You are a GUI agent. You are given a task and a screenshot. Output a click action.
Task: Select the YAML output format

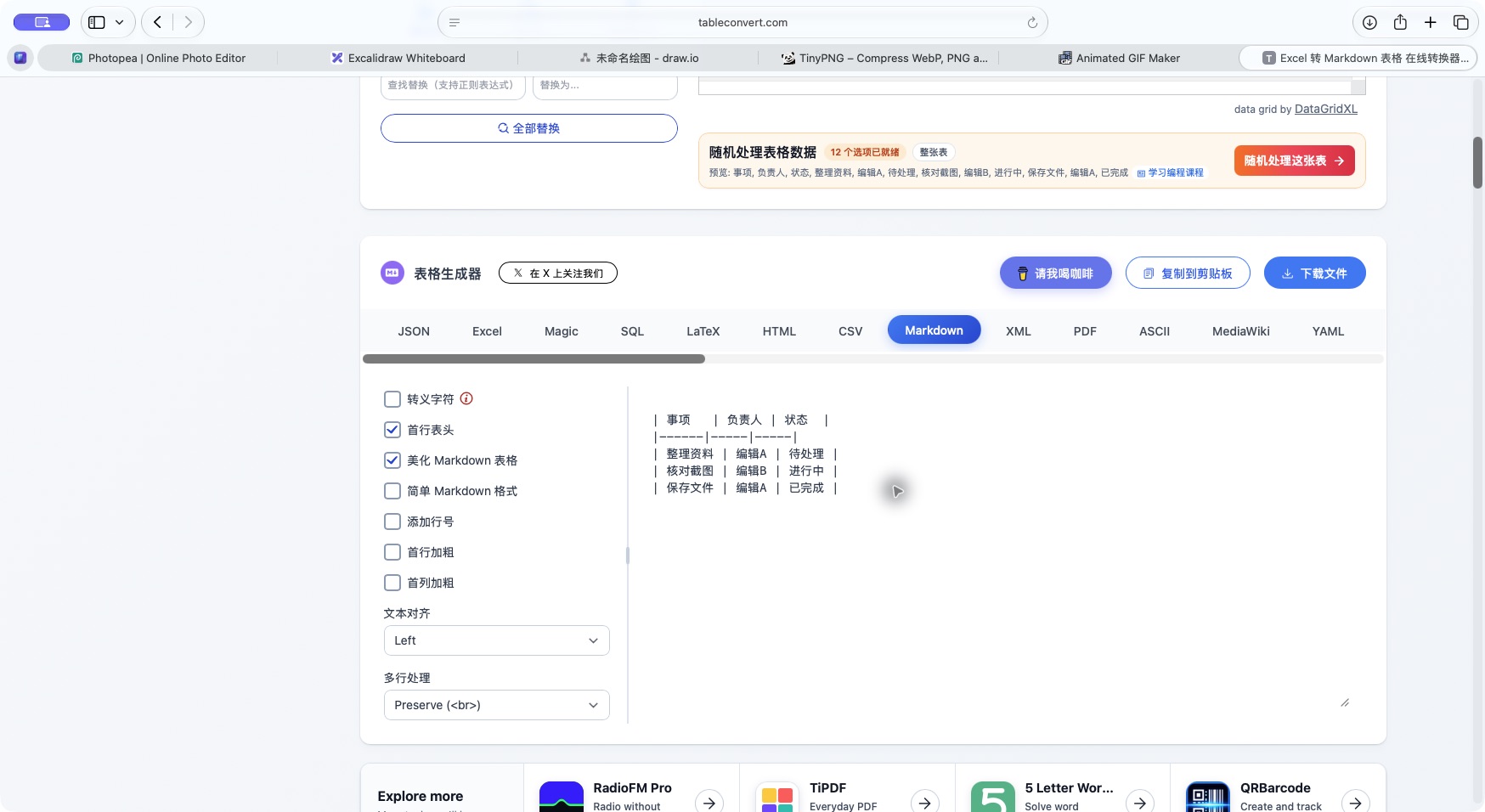click(1328, 331)
